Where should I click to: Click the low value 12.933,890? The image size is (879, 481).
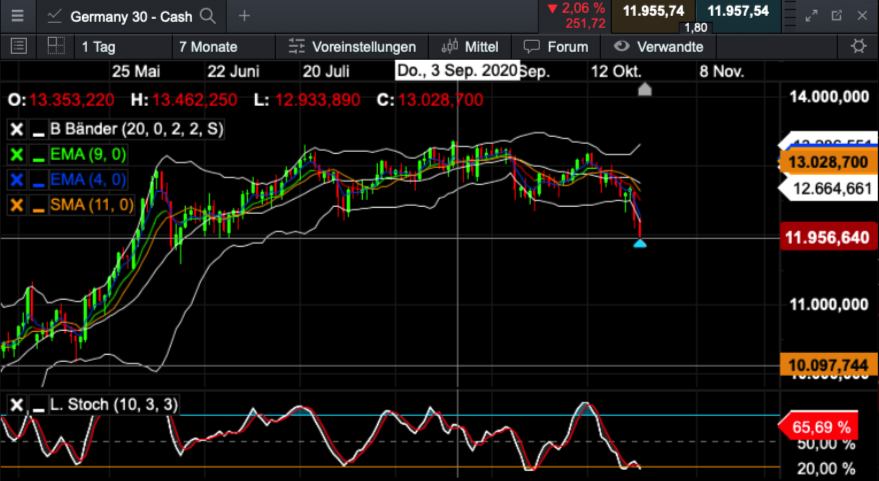317,100
